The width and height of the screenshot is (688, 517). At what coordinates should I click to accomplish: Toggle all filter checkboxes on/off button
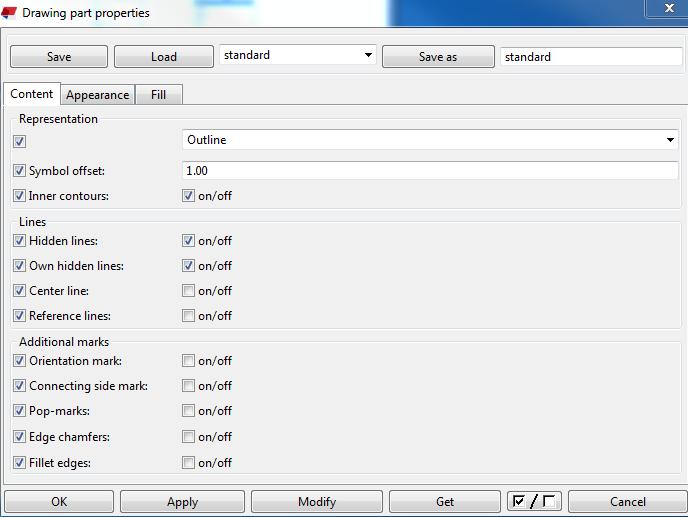click(x=534, y=501)
